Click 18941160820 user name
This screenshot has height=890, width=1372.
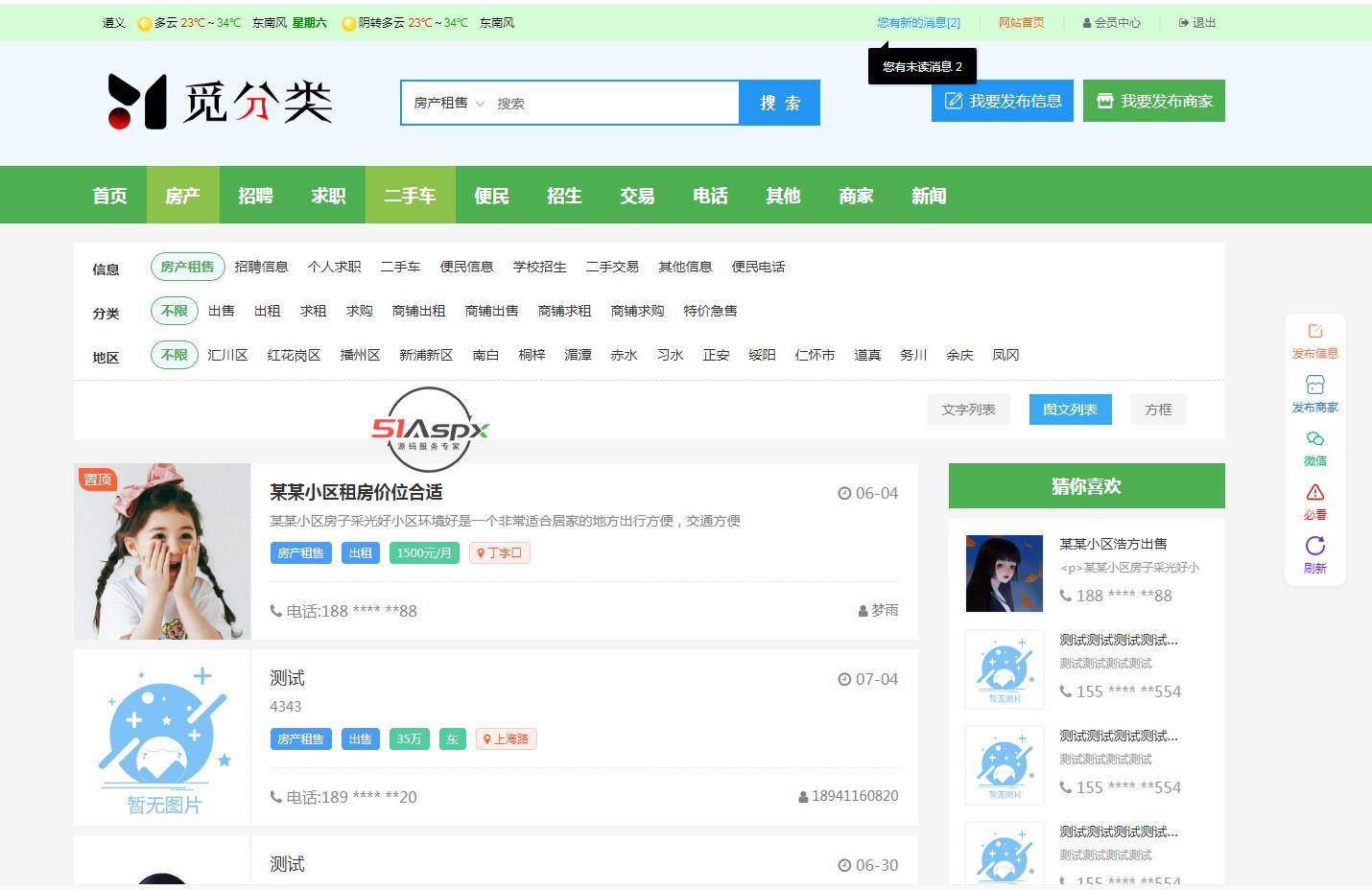[848, 796]
